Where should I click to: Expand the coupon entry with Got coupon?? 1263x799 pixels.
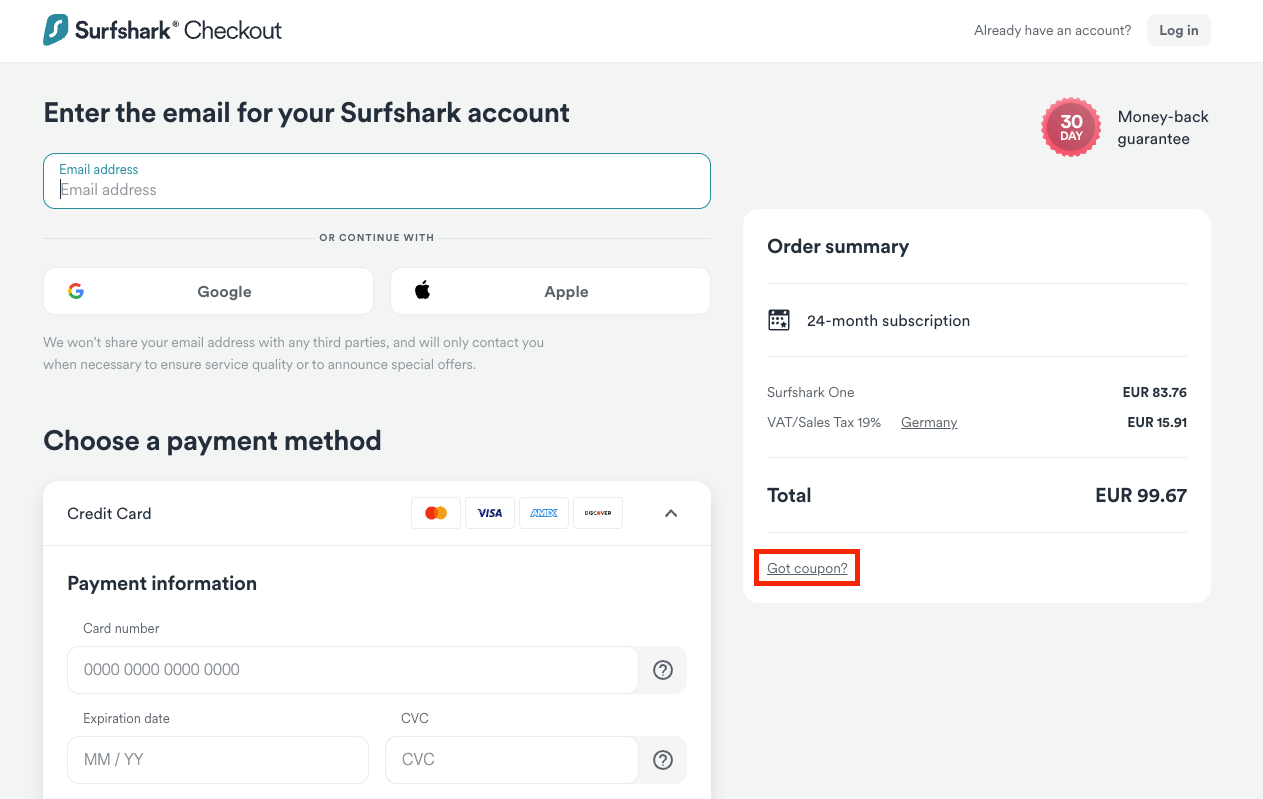tap(806, 567)
